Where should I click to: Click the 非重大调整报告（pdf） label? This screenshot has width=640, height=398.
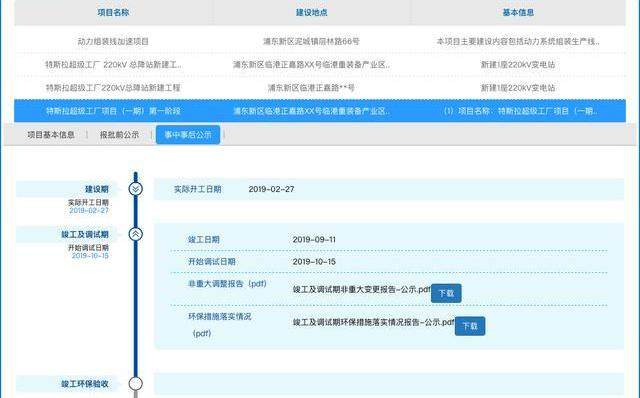click(x=227, y=284)
